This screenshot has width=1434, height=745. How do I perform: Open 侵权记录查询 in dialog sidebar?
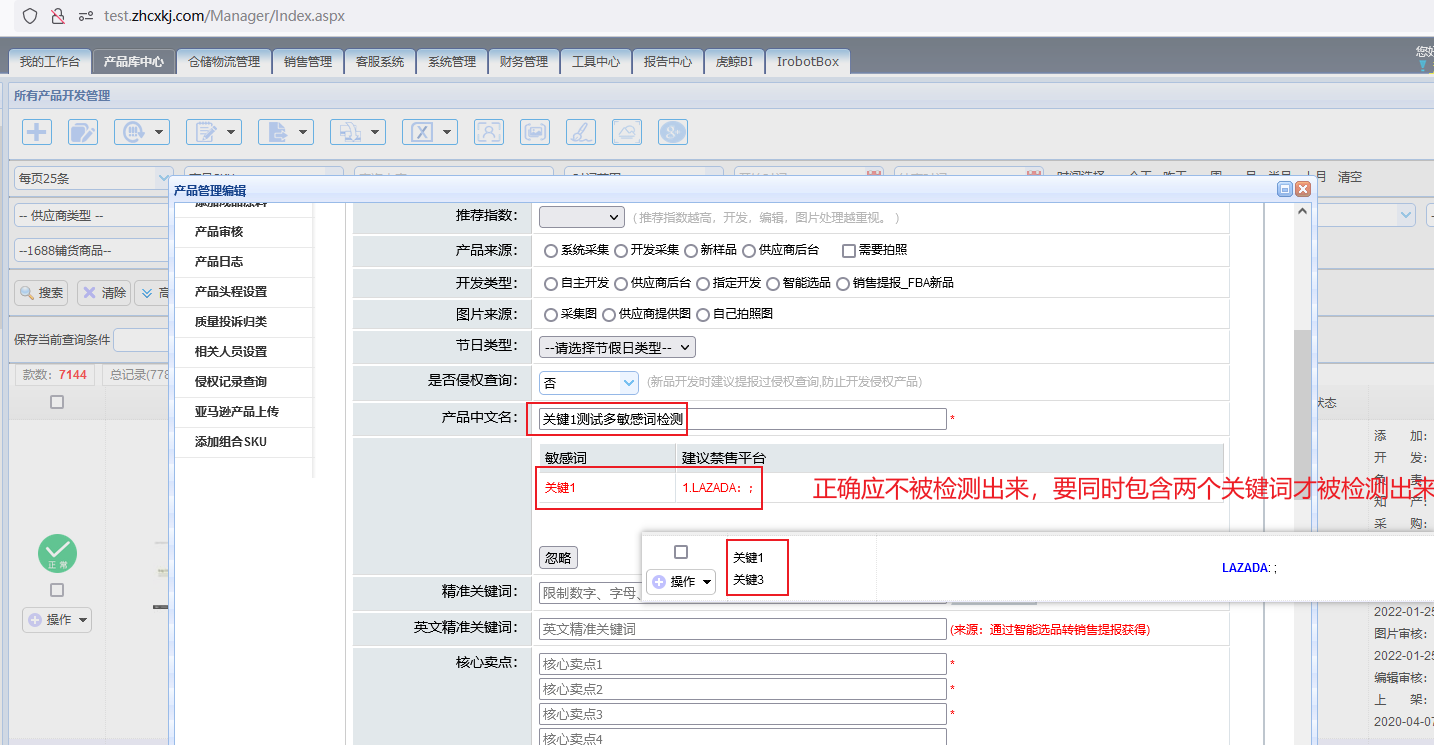231,381
